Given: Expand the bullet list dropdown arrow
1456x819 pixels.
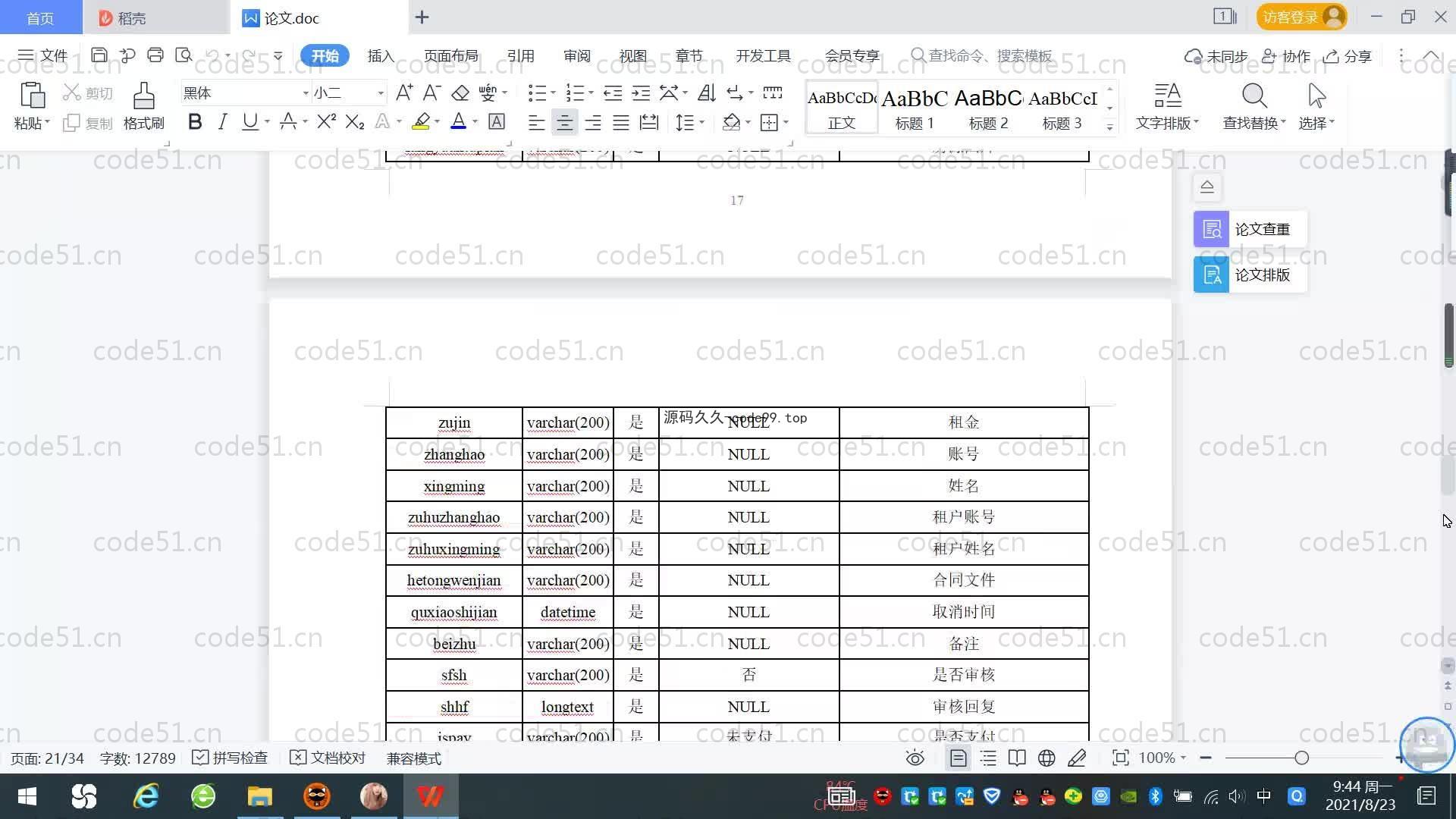Looking at the screenshot, I should [x=553, y=93].
